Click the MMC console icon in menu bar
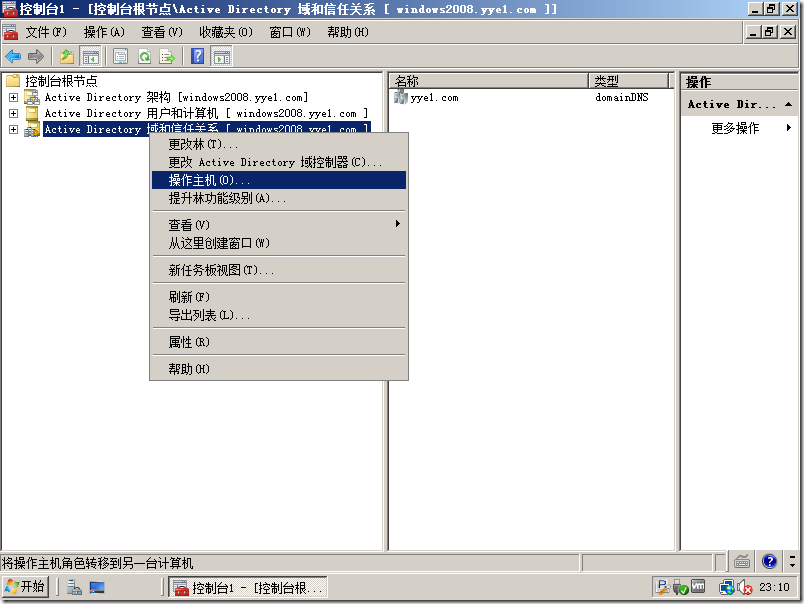Viewport: 804px width, 604px height. pos(10,32)
